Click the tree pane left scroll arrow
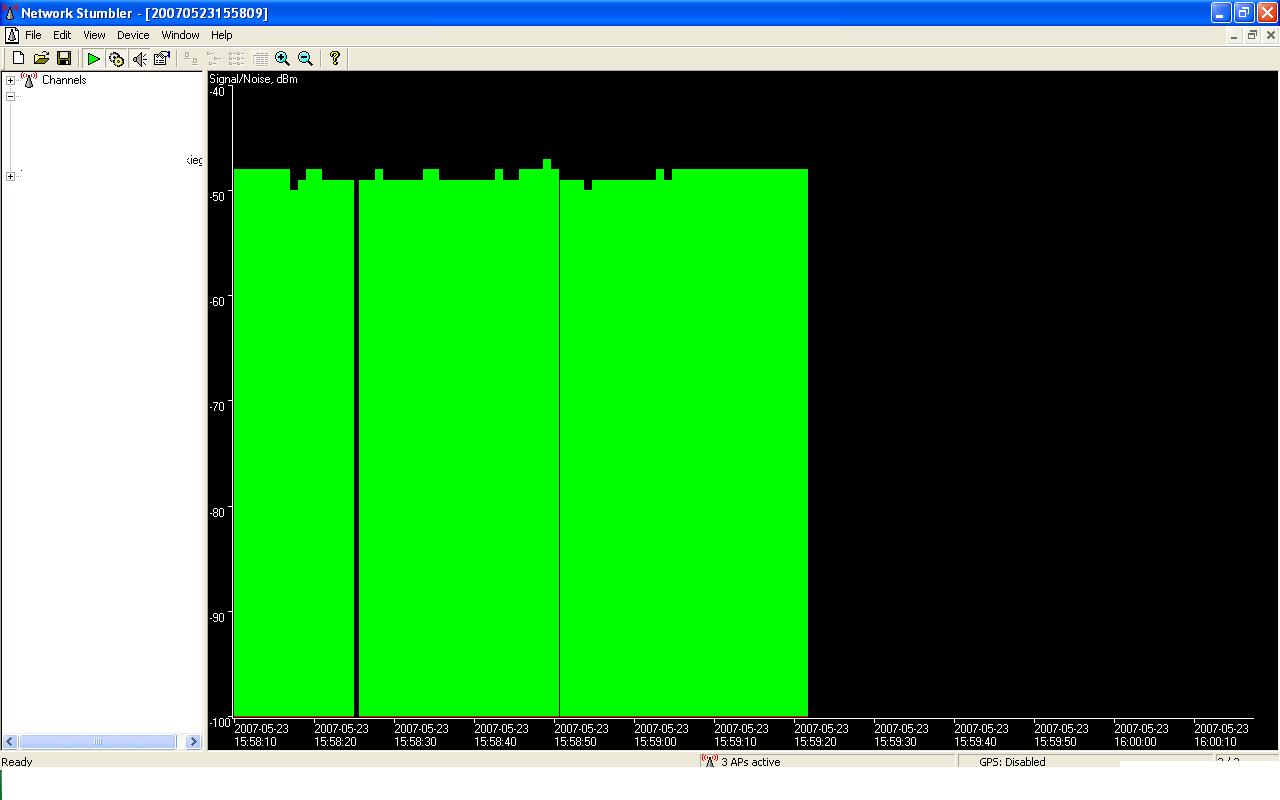Screen dimensions: 1280x800 [x=10, y=742]
